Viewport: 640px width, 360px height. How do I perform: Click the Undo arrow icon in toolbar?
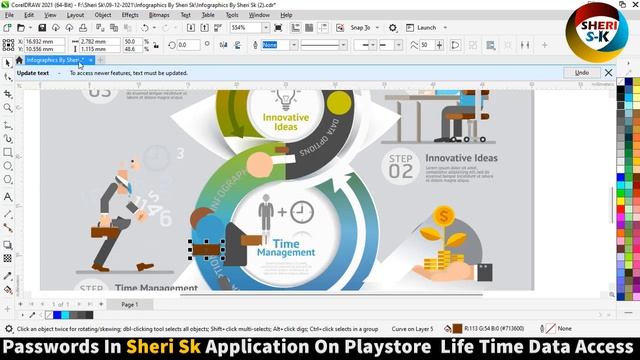(144, 28)
